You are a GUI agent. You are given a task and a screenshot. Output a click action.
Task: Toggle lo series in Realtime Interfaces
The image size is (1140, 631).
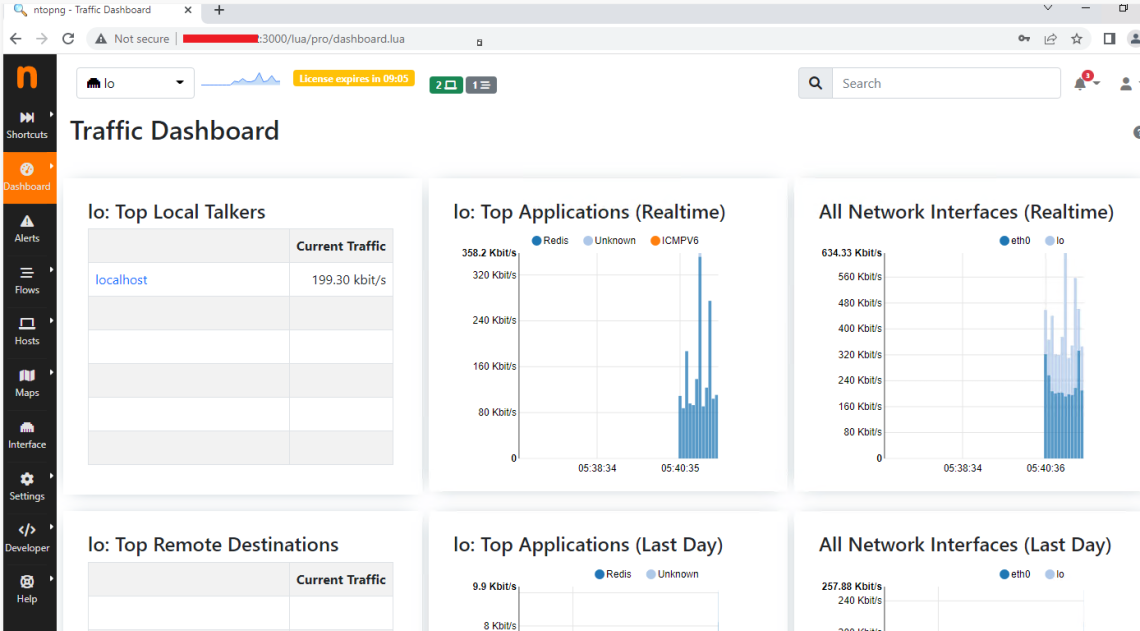click(x=1055, y=241)
